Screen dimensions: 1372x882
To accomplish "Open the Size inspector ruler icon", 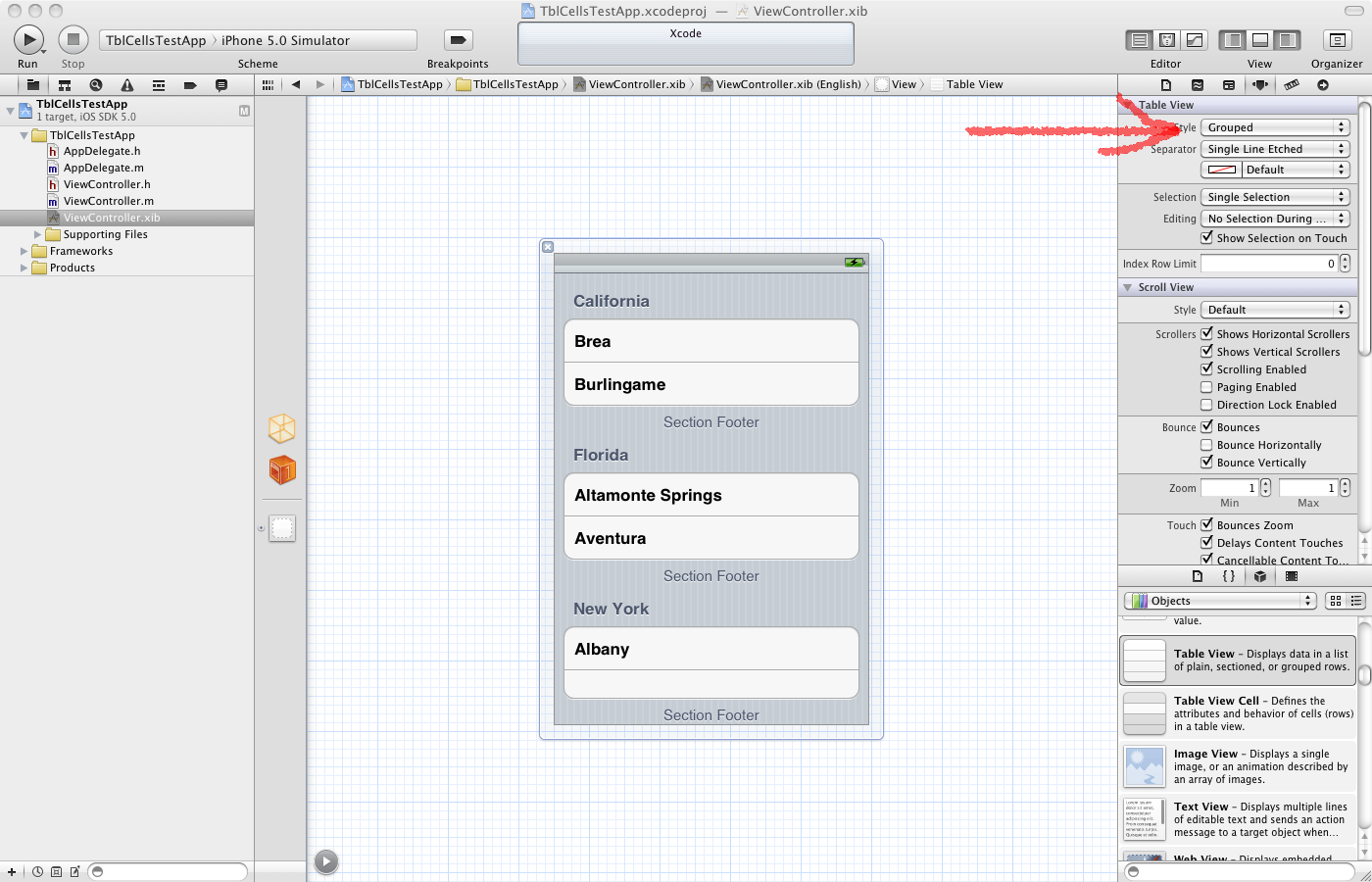I will point(1292,84).
